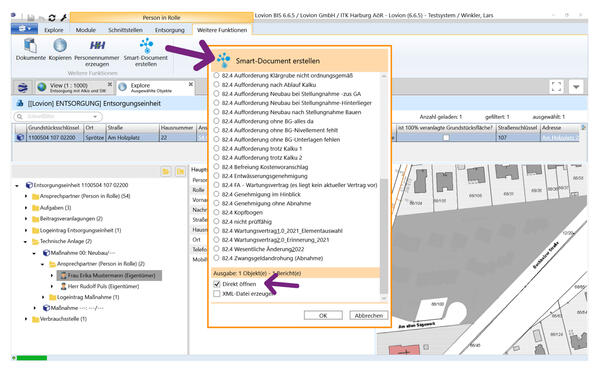Screen dimensions: 600x372
Task: Close the Explore document tab
Action: (191, 84)
